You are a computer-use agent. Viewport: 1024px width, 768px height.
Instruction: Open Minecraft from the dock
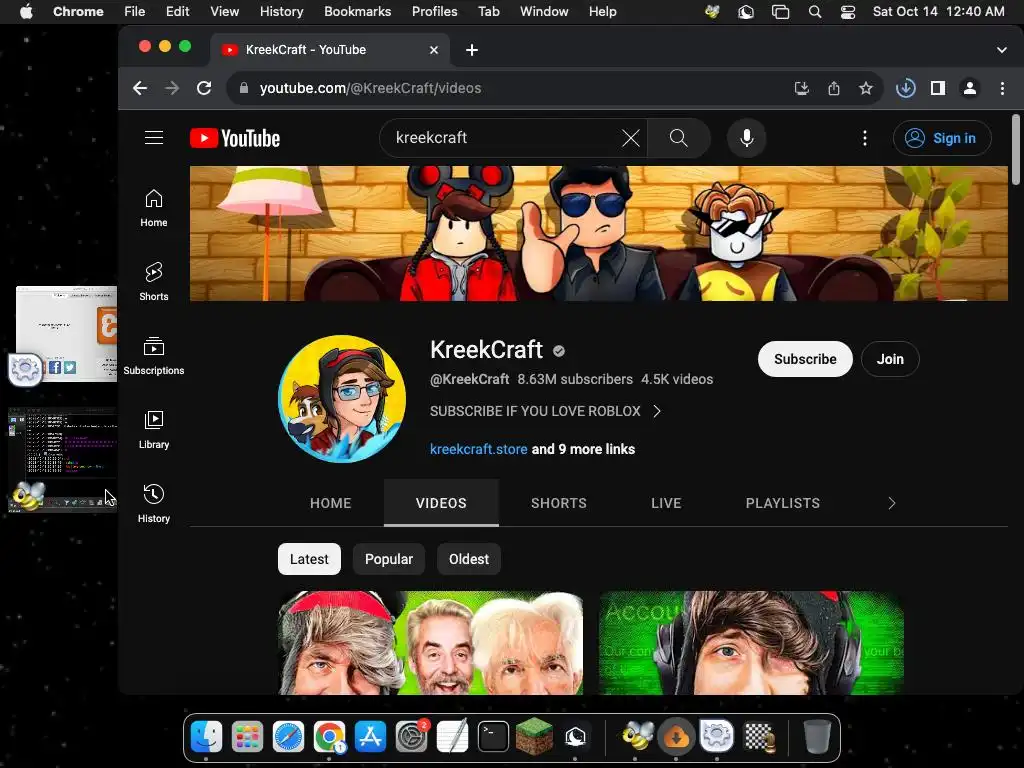click(534, 737)
